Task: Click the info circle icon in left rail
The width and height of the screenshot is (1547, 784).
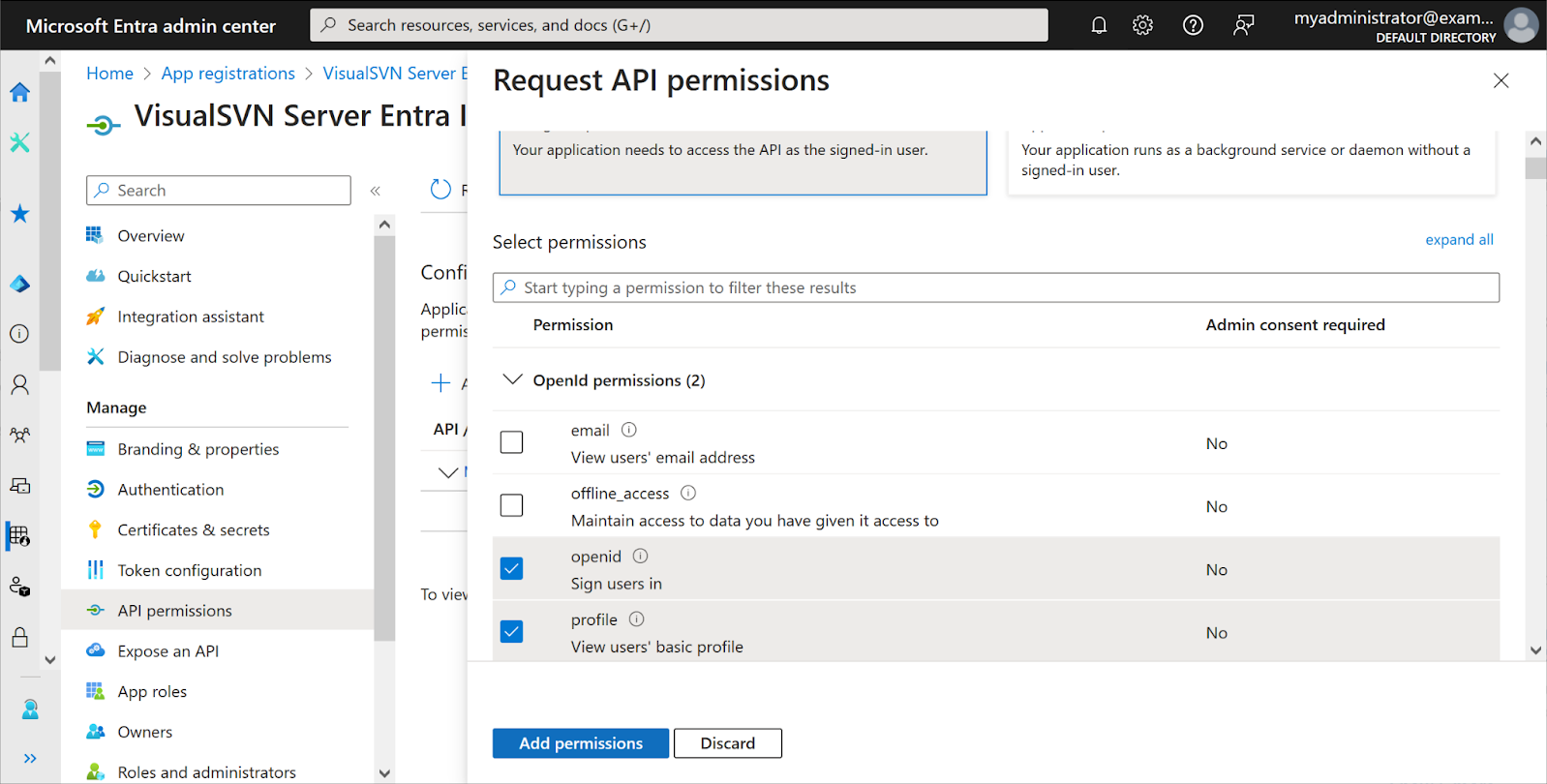Action: tap(19, 334)
